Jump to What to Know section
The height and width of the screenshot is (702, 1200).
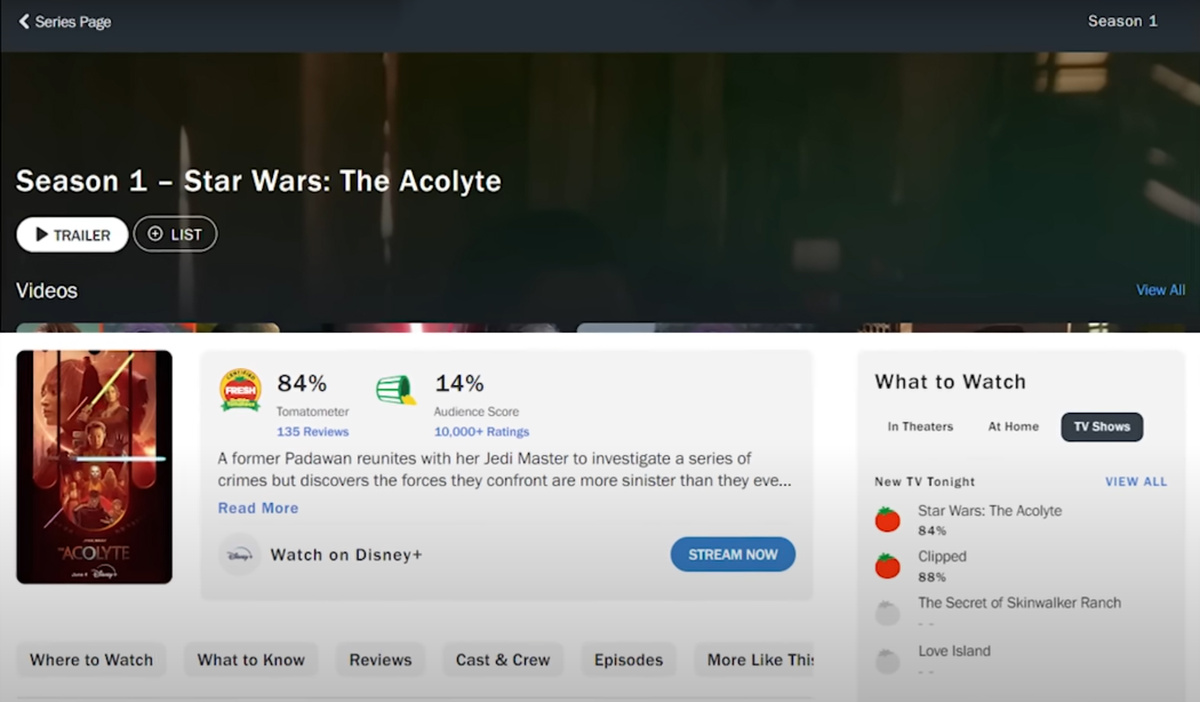click(251, 660)
